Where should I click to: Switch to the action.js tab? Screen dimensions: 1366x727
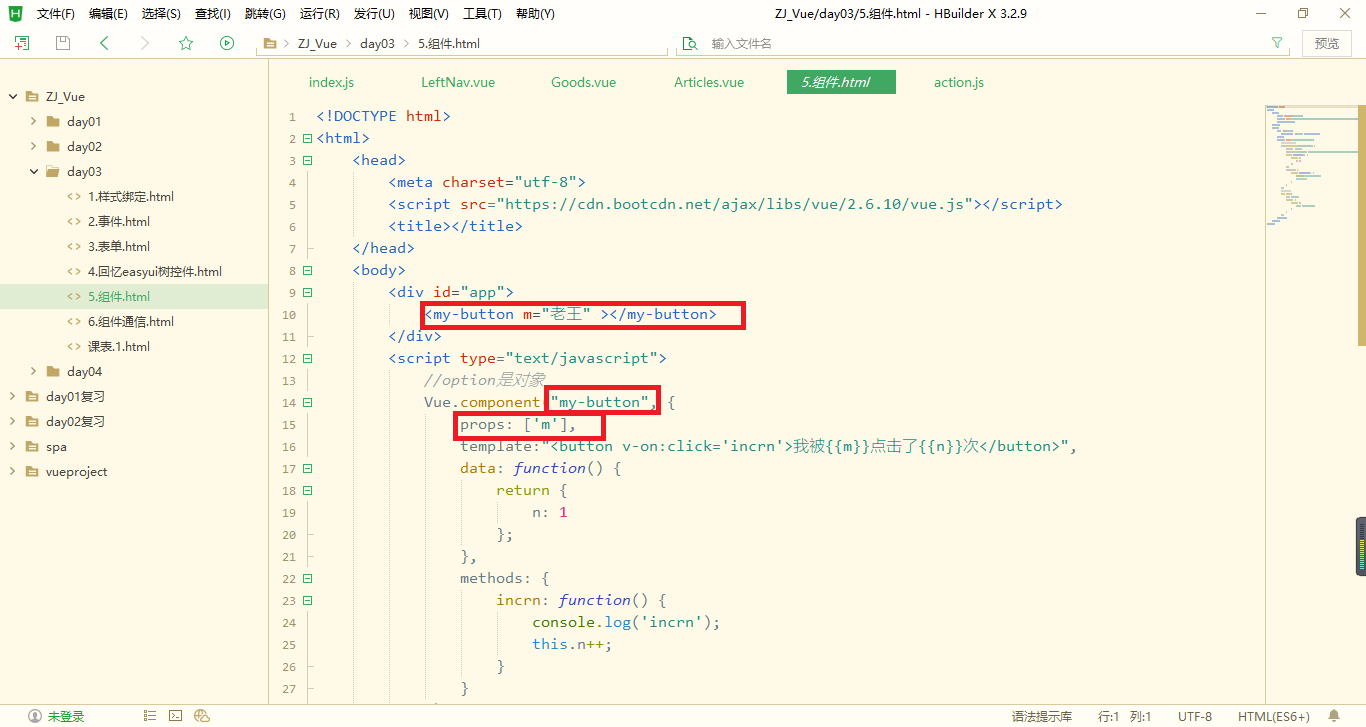[959, 82]
